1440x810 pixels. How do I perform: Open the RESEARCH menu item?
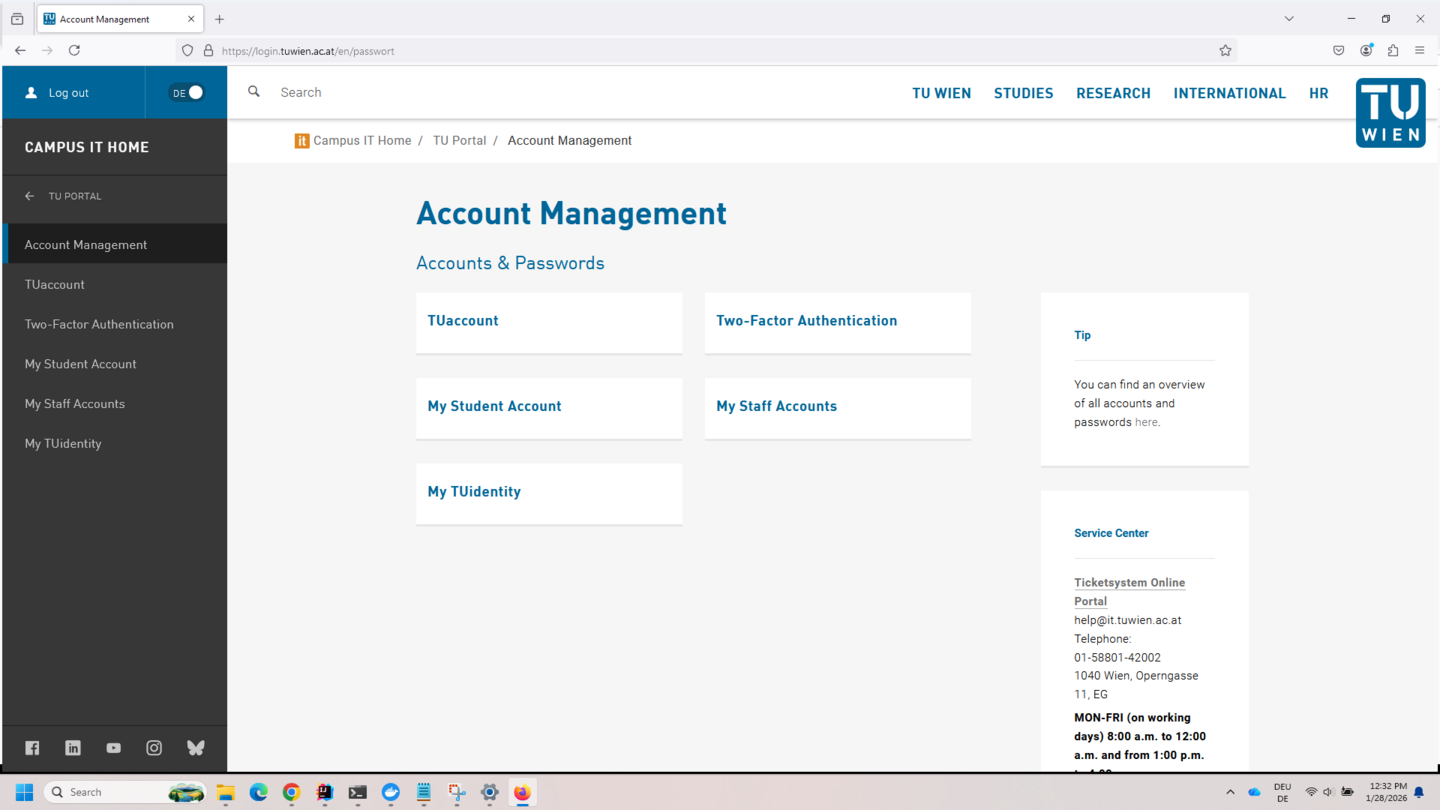[x=1113, y=93]
